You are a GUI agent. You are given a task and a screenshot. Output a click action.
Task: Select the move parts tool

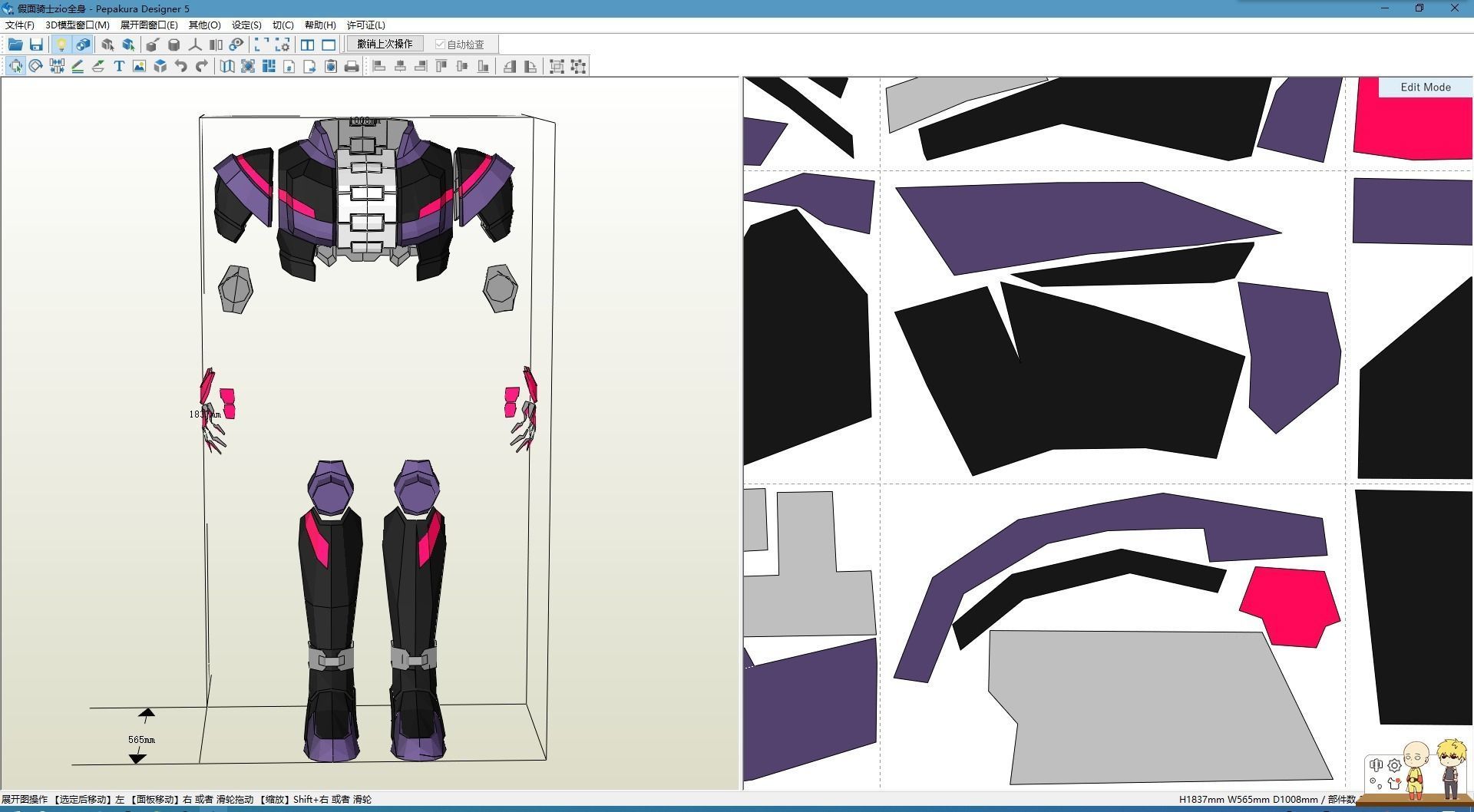click(x=15, y=66)
